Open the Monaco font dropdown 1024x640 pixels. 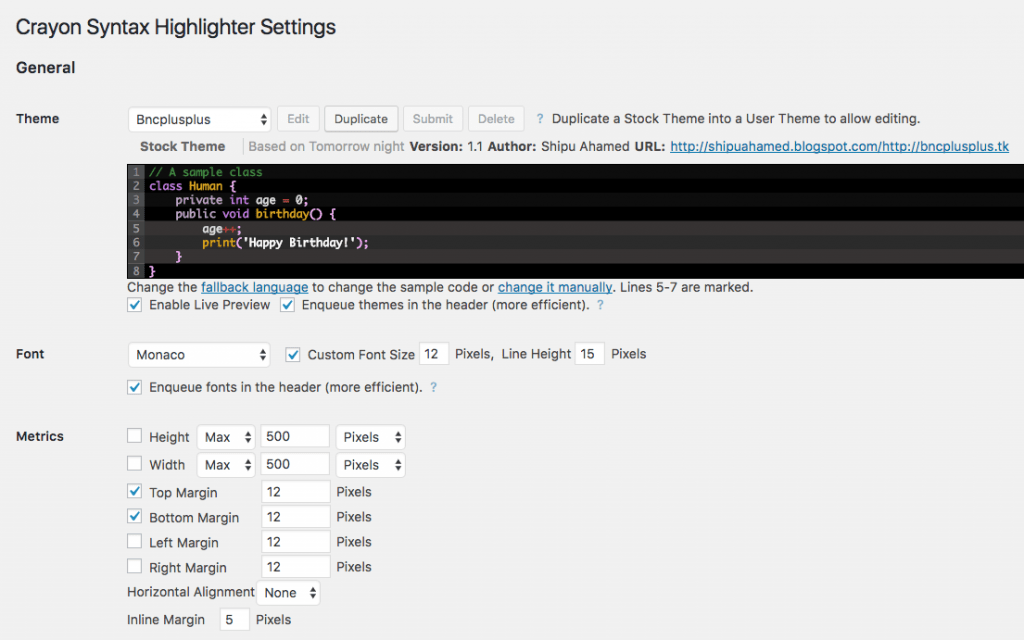coord(200,355)
